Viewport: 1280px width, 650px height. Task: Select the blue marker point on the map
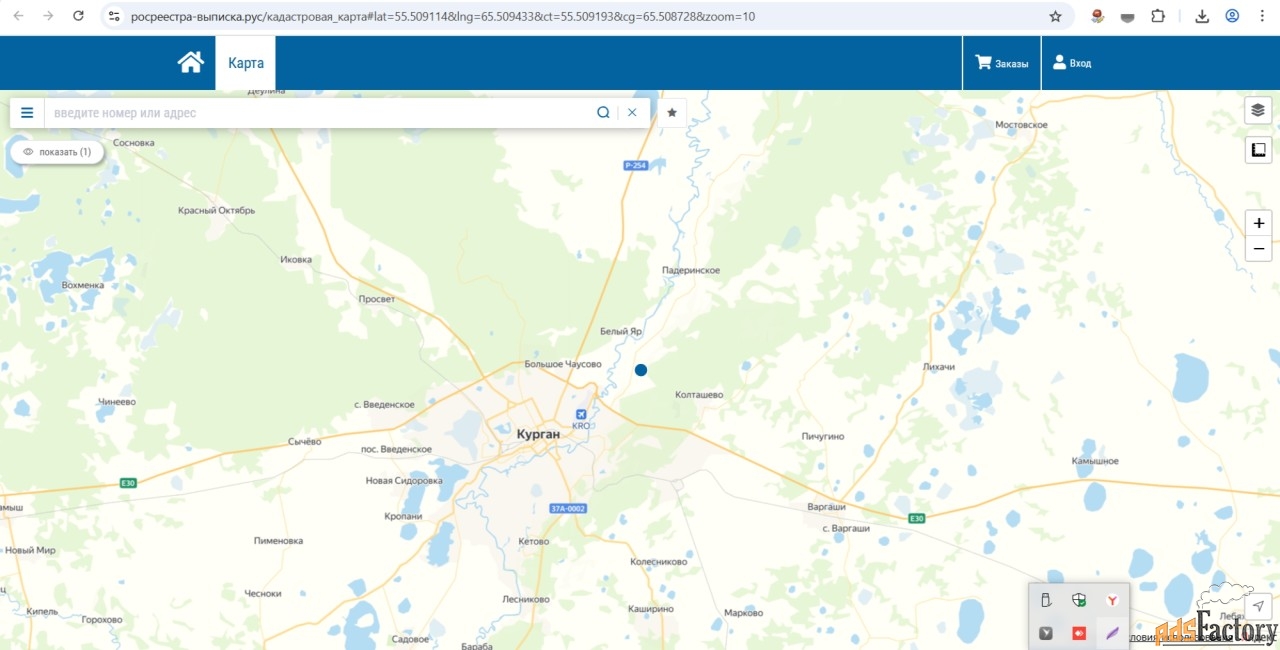tap(641, 370)
